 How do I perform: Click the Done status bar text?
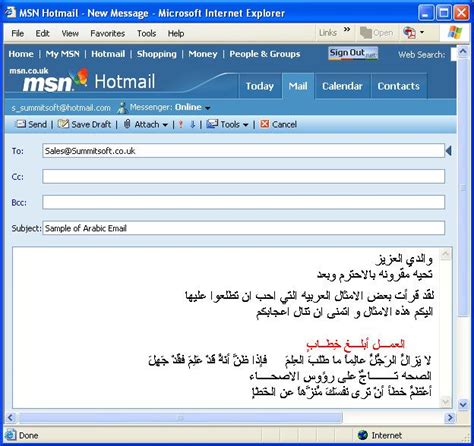(x=28, y=435)
